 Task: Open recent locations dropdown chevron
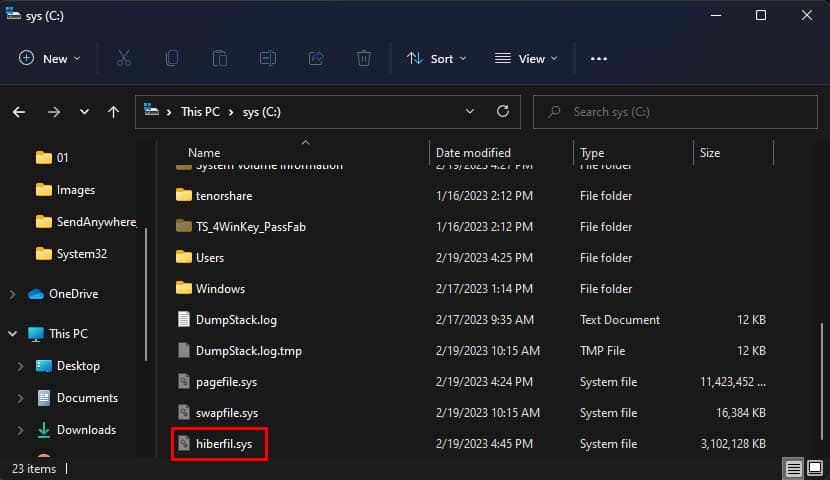coord(84,112)
